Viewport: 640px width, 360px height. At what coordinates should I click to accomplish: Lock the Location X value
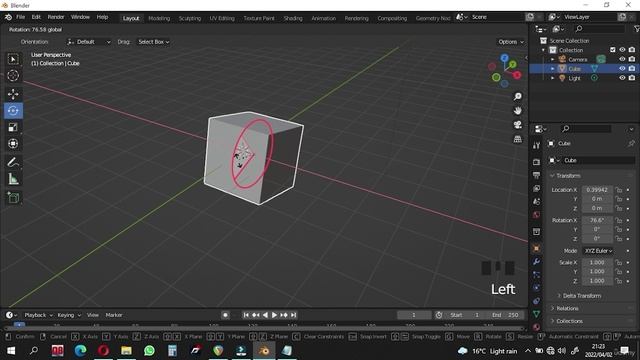click(x=619, y=190)
